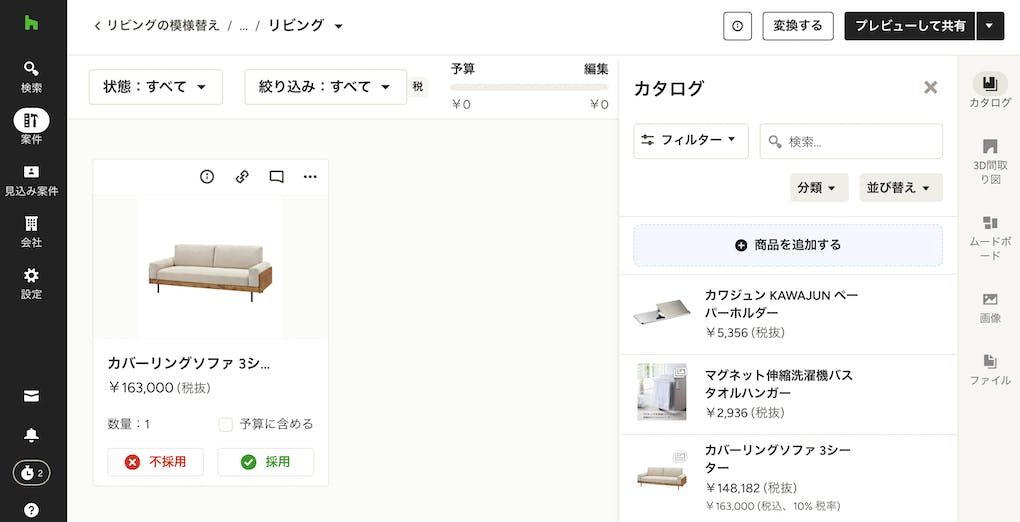Open the ムードボード sidebar panel
Image resolution: width=1020 pixels, height=522 pixels.
click(x=989, y=238)
